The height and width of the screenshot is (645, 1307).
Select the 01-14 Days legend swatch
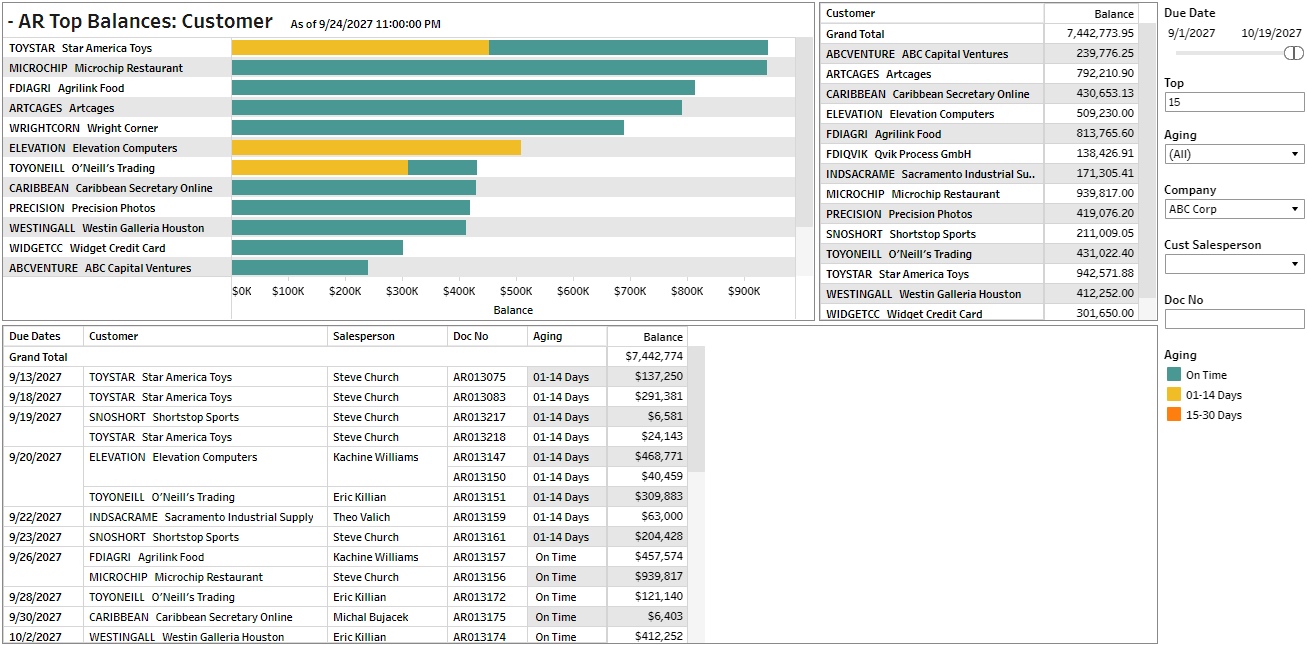coord(1174,395)
